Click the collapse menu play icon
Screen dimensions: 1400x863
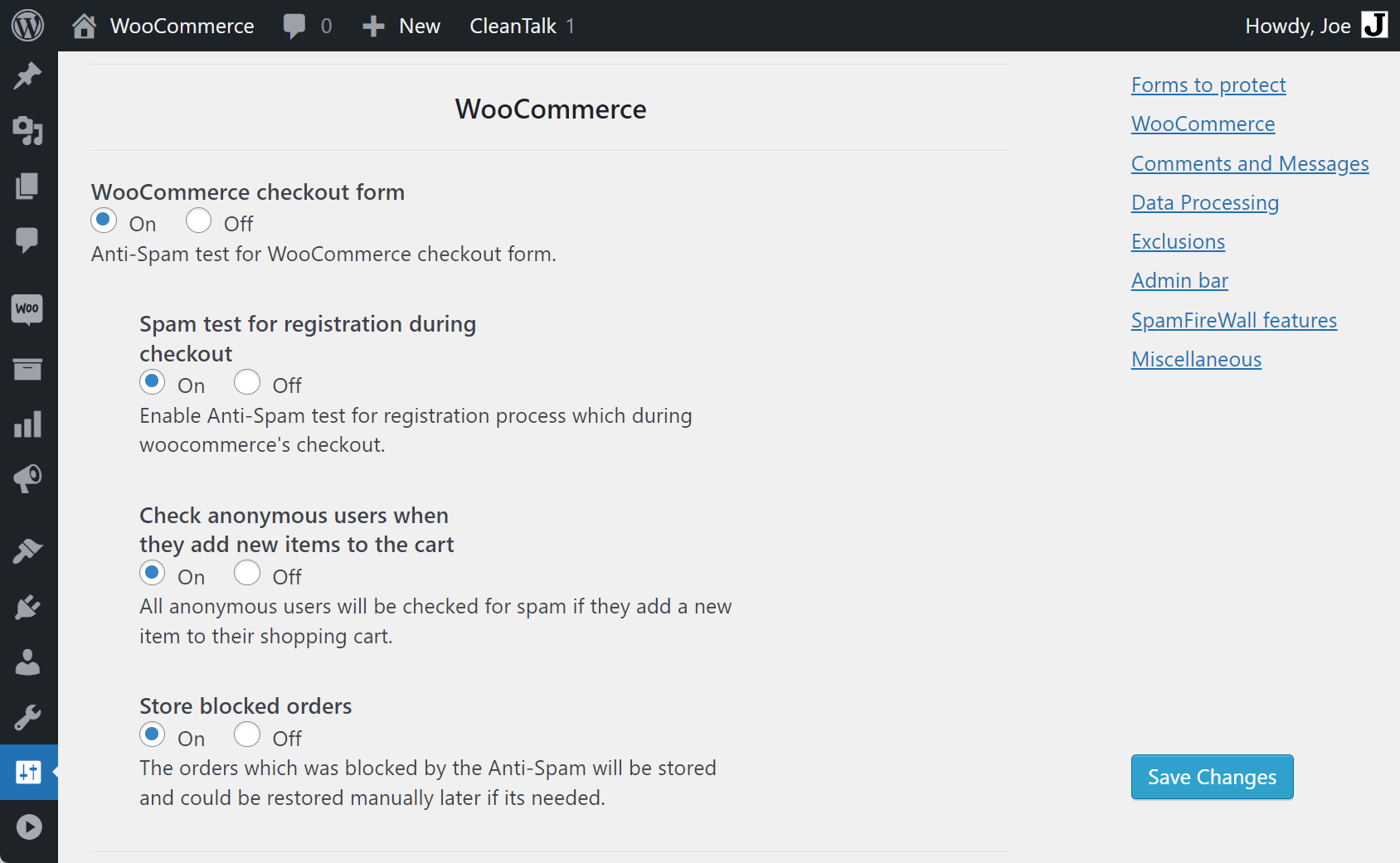[x=29, y=827]
